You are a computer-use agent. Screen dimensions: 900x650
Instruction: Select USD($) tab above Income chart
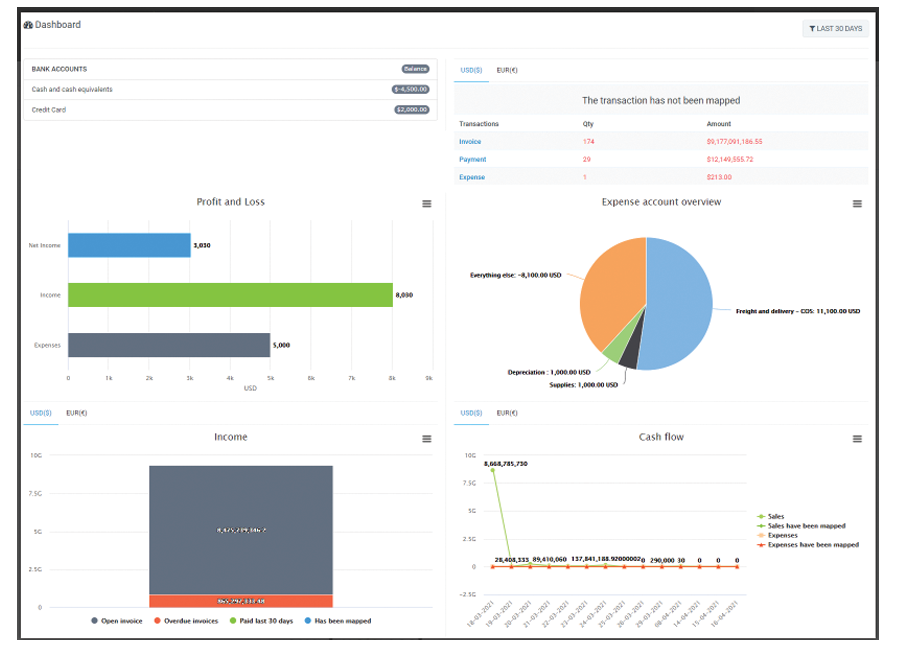point(41,413)
